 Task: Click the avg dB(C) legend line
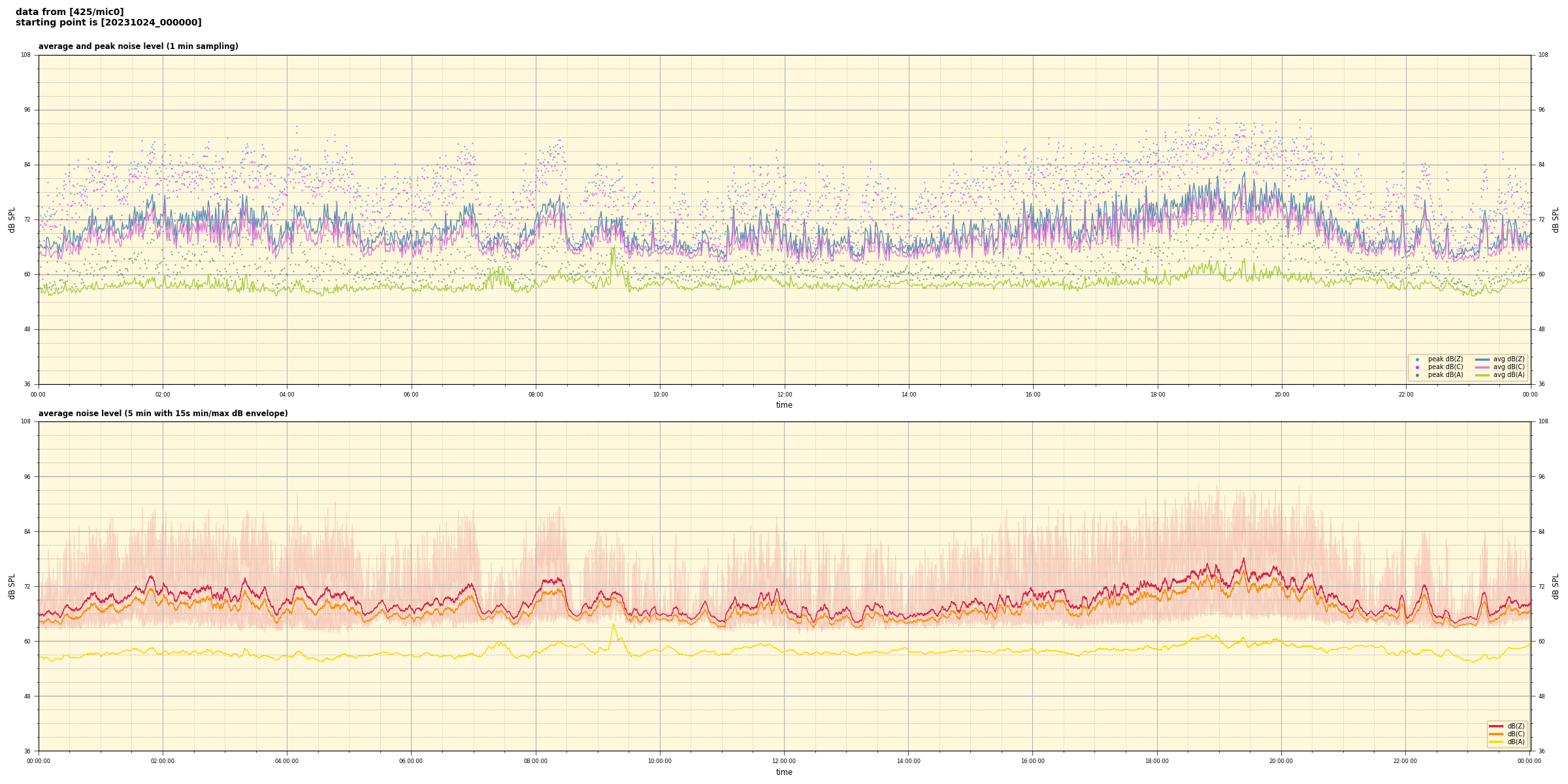tap(1482, 367)
